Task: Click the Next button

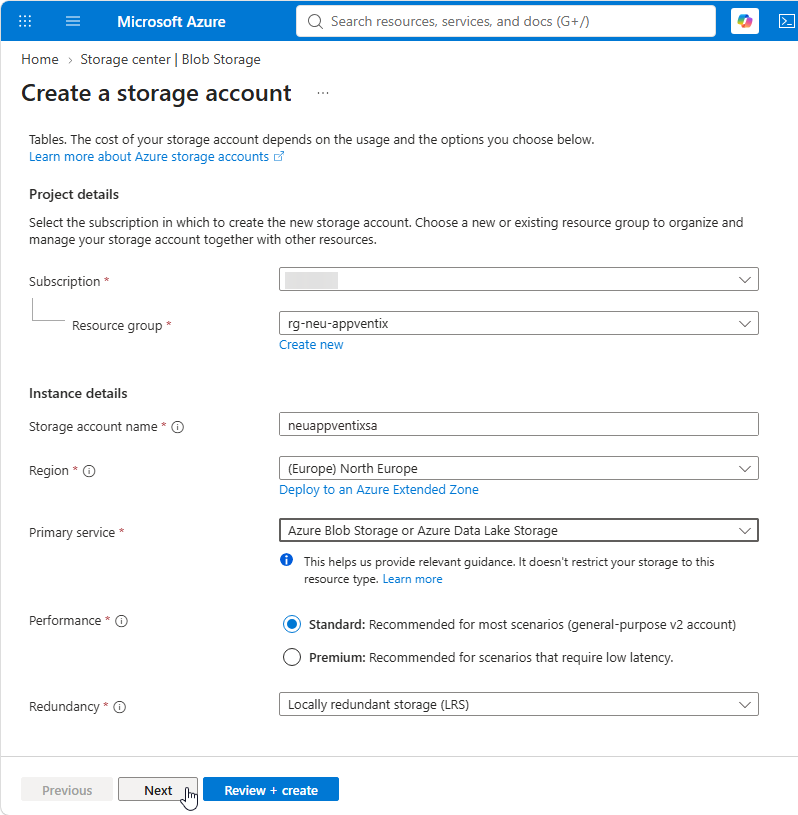Action: (158, 790)
